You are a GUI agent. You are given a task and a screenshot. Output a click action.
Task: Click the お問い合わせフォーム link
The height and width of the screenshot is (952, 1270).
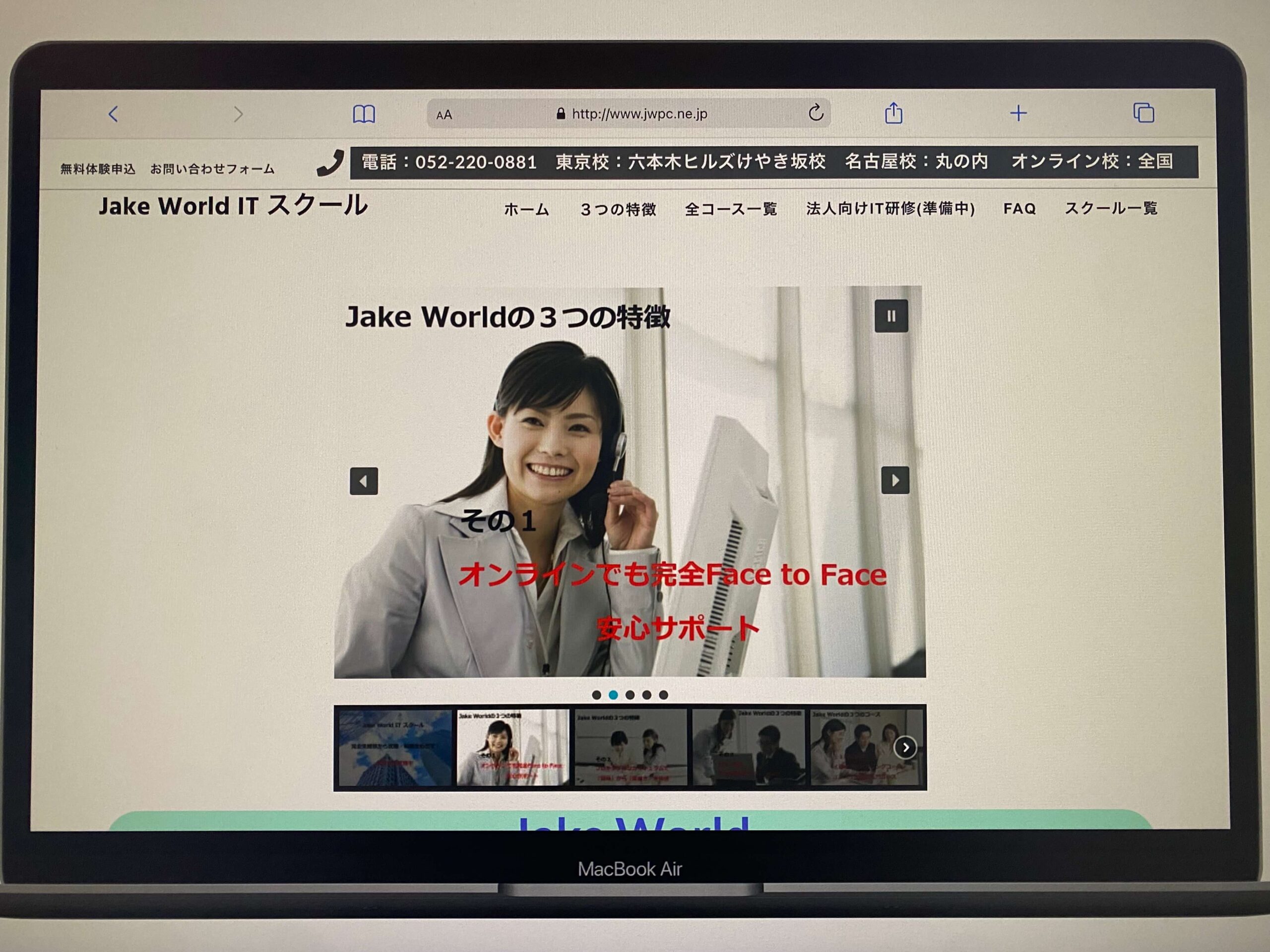click(x=212, y=169)
